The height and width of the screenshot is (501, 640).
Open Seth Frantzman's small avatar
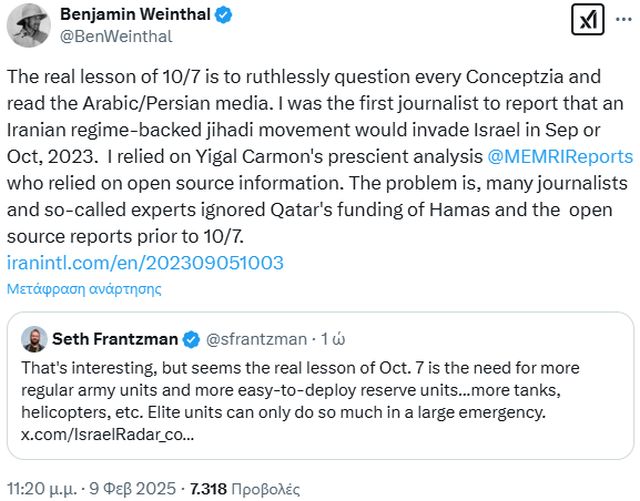click(x=34, y=338)
